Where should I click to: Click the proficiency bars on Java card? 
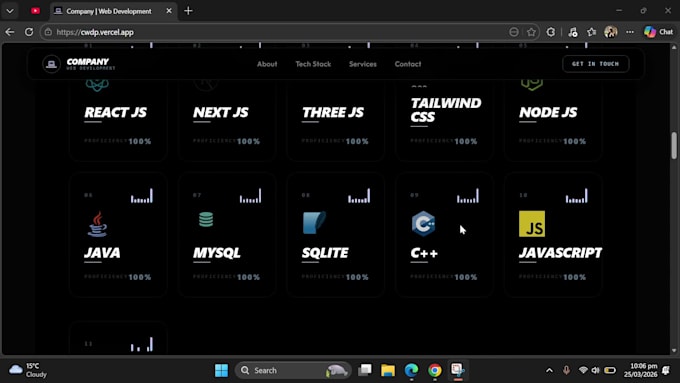click(x=142, y=196)
